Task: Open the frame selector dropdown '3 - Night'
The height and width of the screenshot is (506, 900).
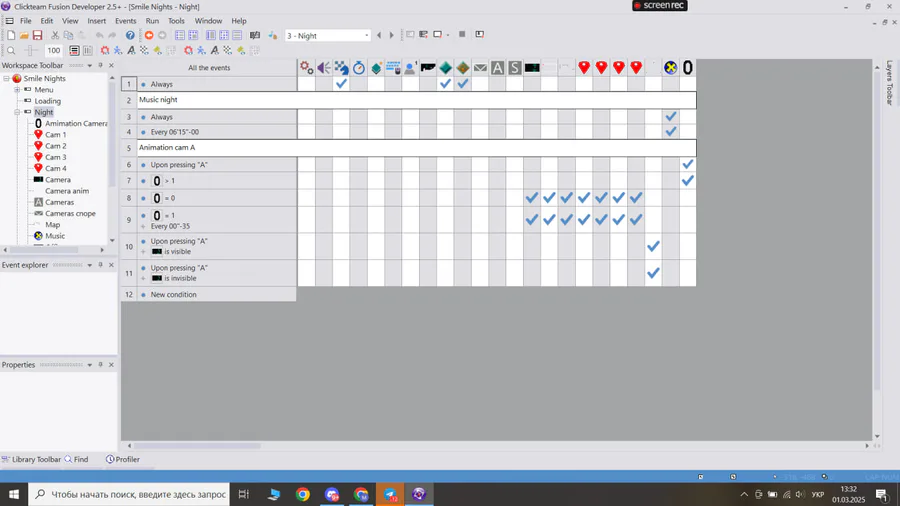Action: click(328, 36)
